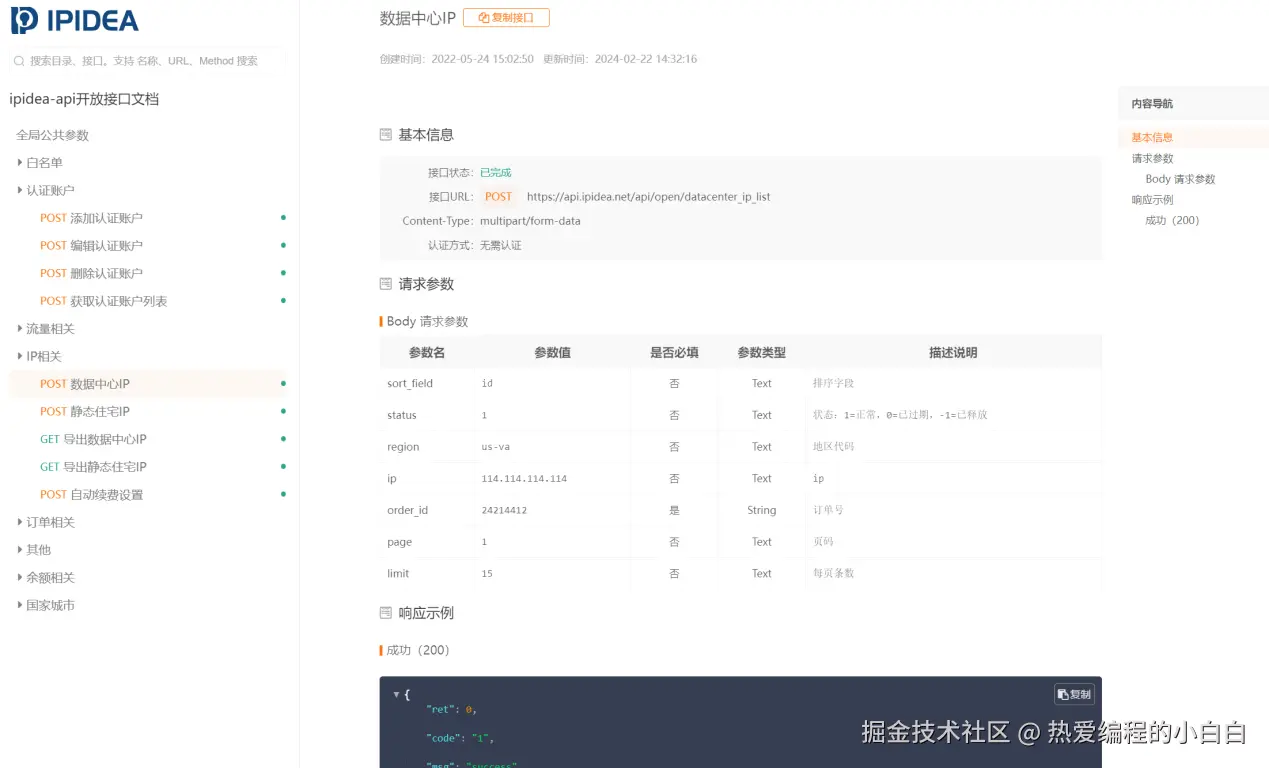
Task: Collapse the IP相关 tree folder
Action: (x=20, y=356)
